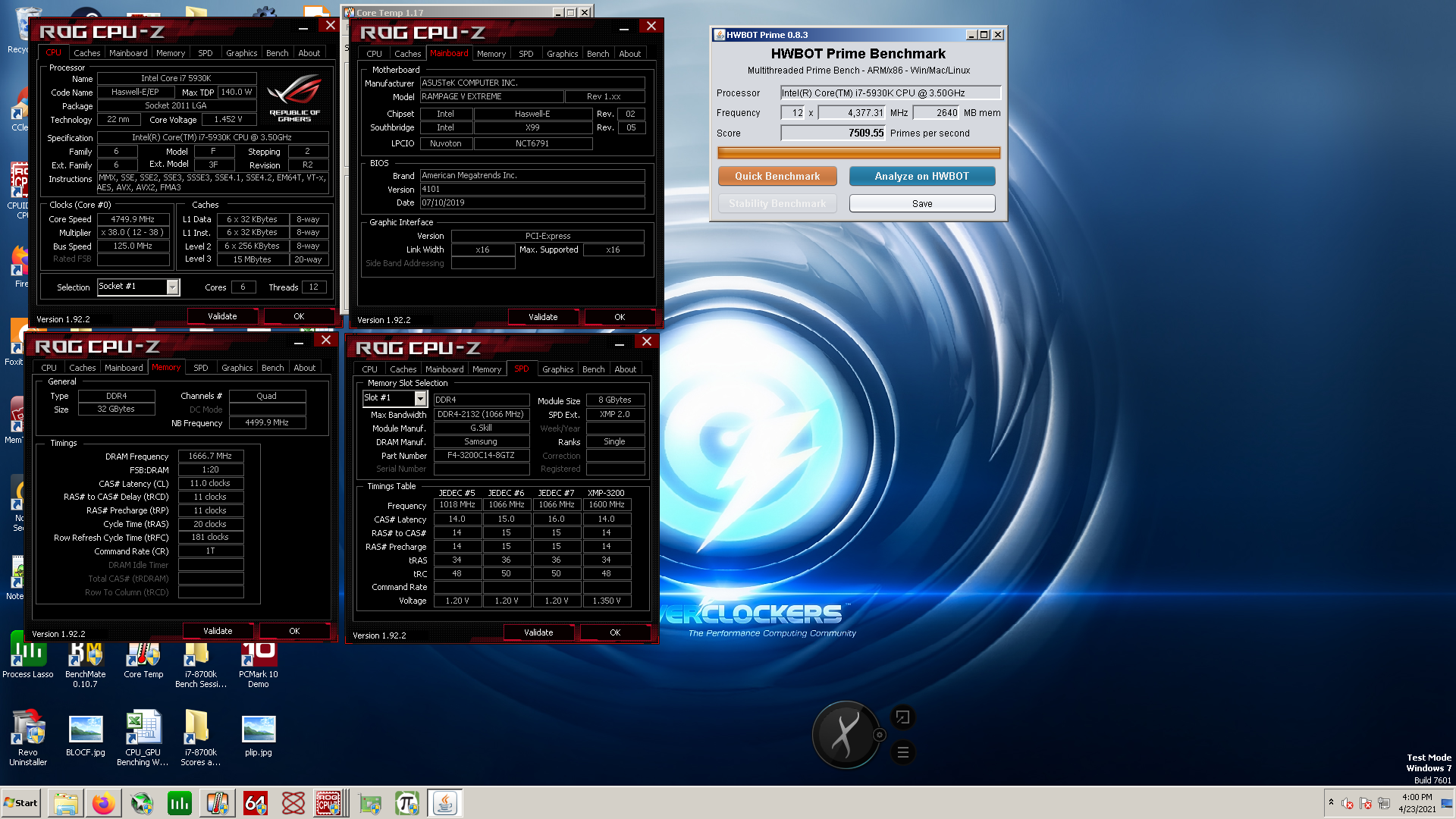
Task: Click Republic of Gamers logo in CPU tab
Action: pyautogui.click(x=294, y=97)
